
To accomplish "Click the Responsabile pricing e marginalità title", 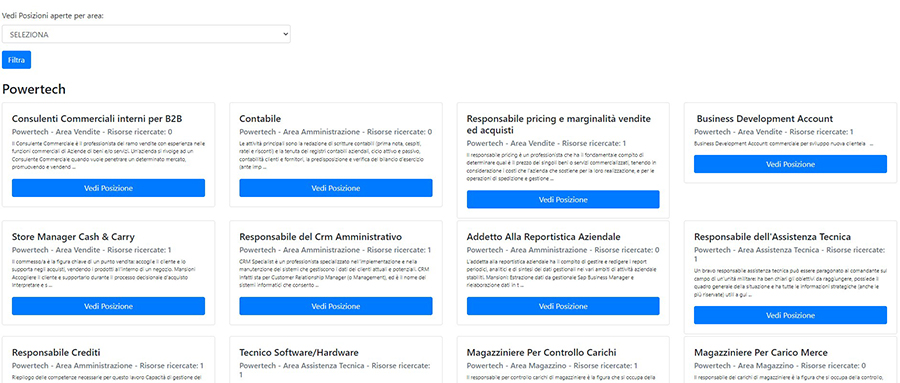I will pyautogui.click(x=558, y=125).
